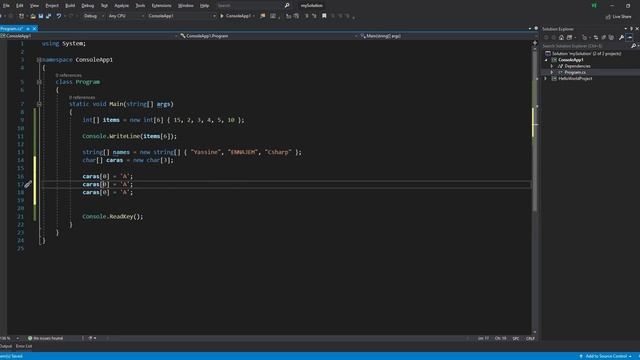
Task: Click the Switch Views icon in Solution Explorer
Action: pyautogui.click(x=569, y=38)
